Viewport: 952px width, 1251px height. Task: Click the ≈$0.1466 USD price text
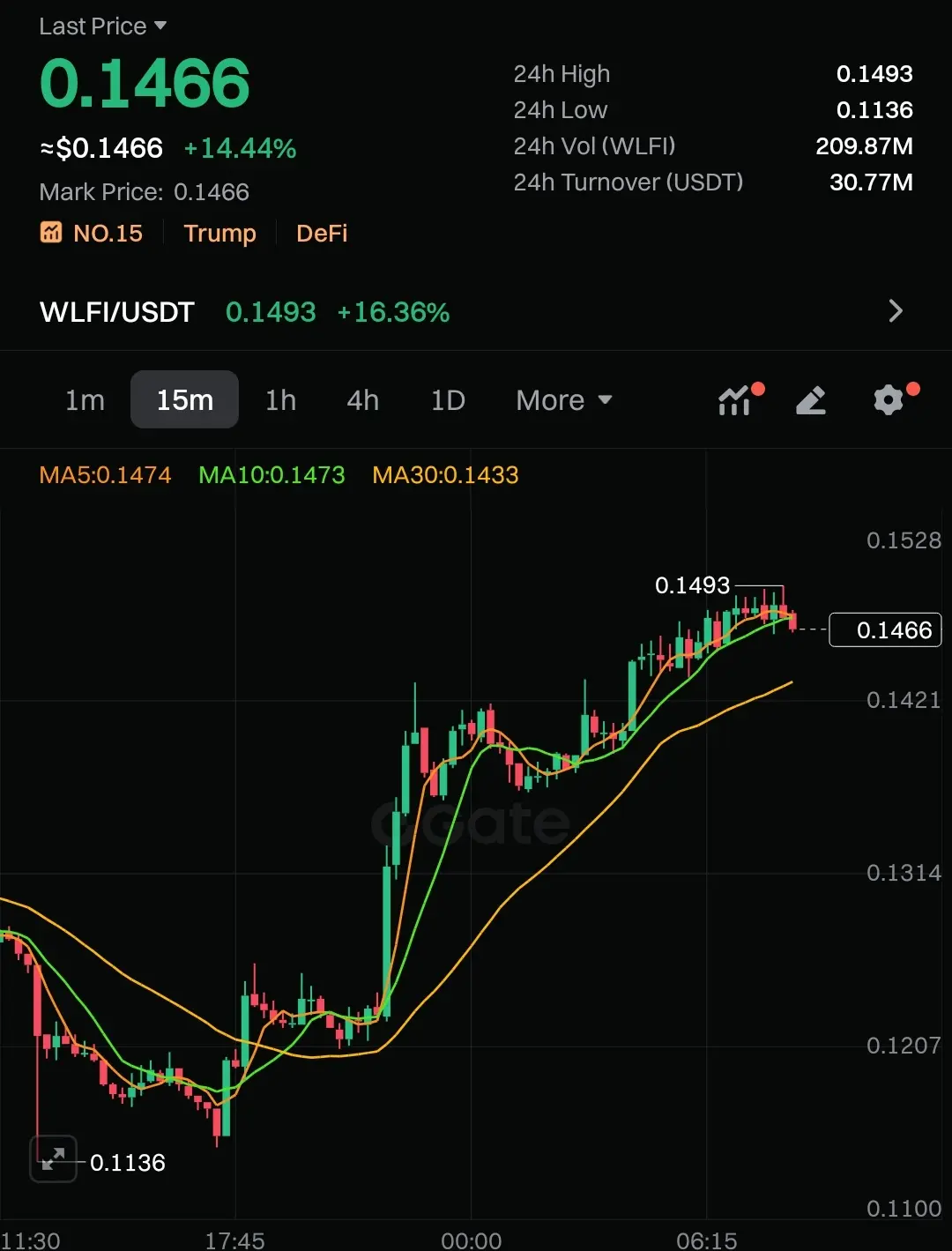point(101,148)
